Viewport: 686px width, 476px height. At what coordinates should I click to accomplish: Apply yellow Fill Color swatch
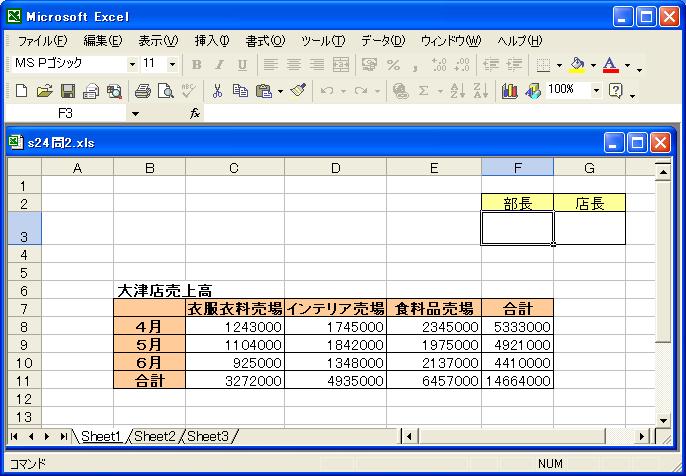click(x=578, y=65)
